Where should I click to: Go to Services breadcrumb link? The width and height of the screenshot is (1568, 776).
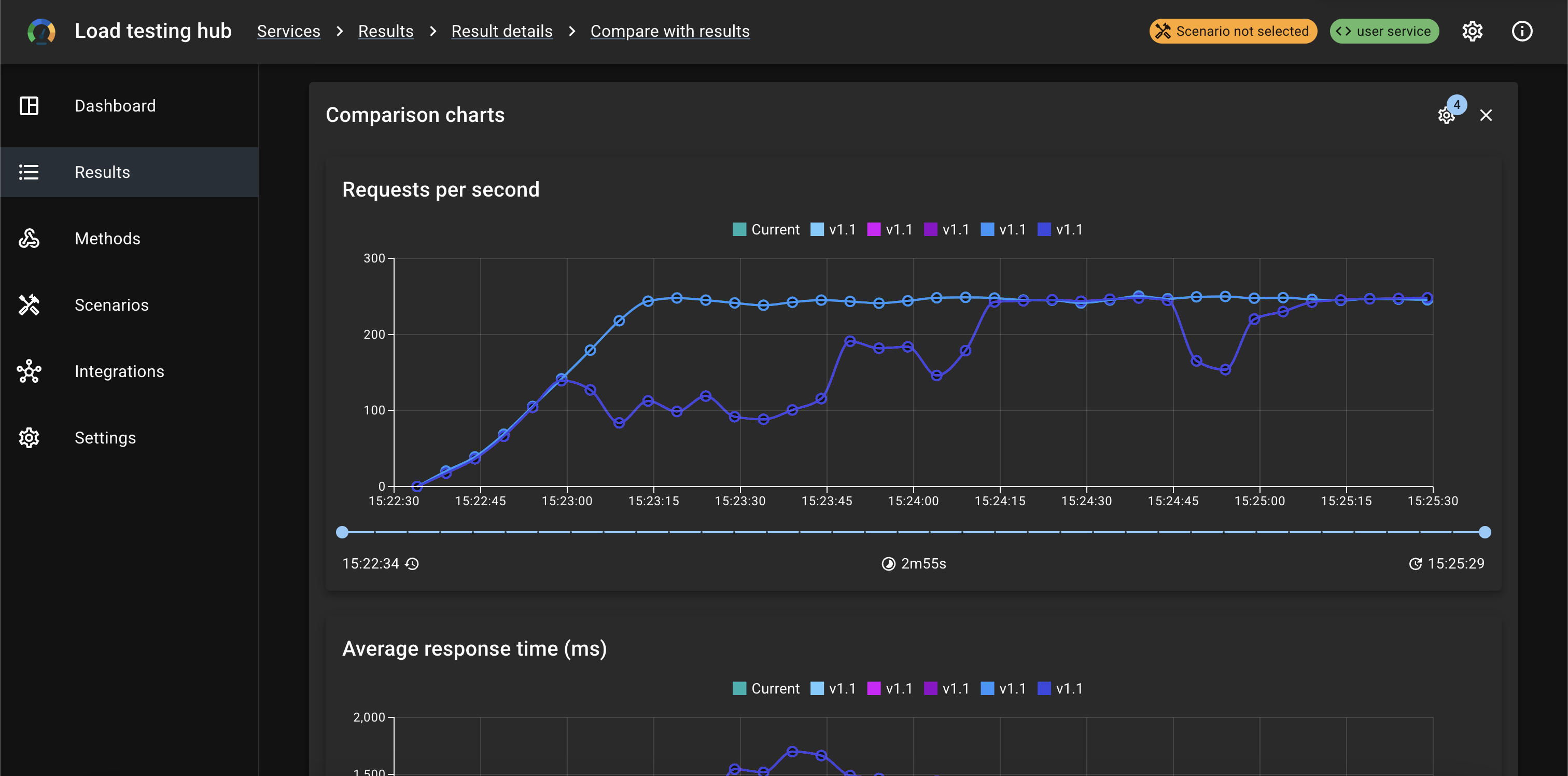click(x=288, y=31)
